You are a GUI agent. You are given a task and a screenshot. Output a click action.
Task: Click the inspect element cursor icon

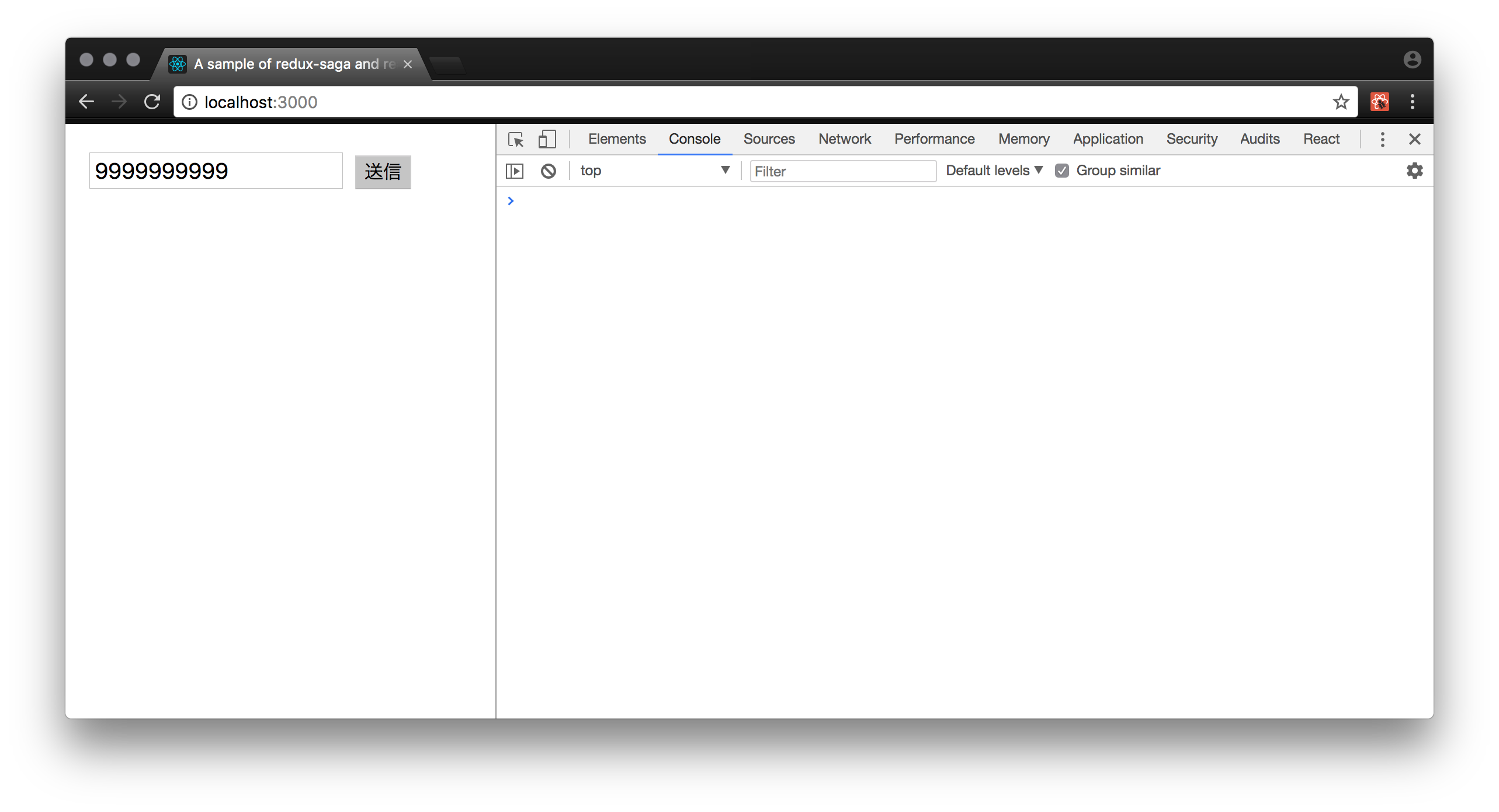pos(515,139)
